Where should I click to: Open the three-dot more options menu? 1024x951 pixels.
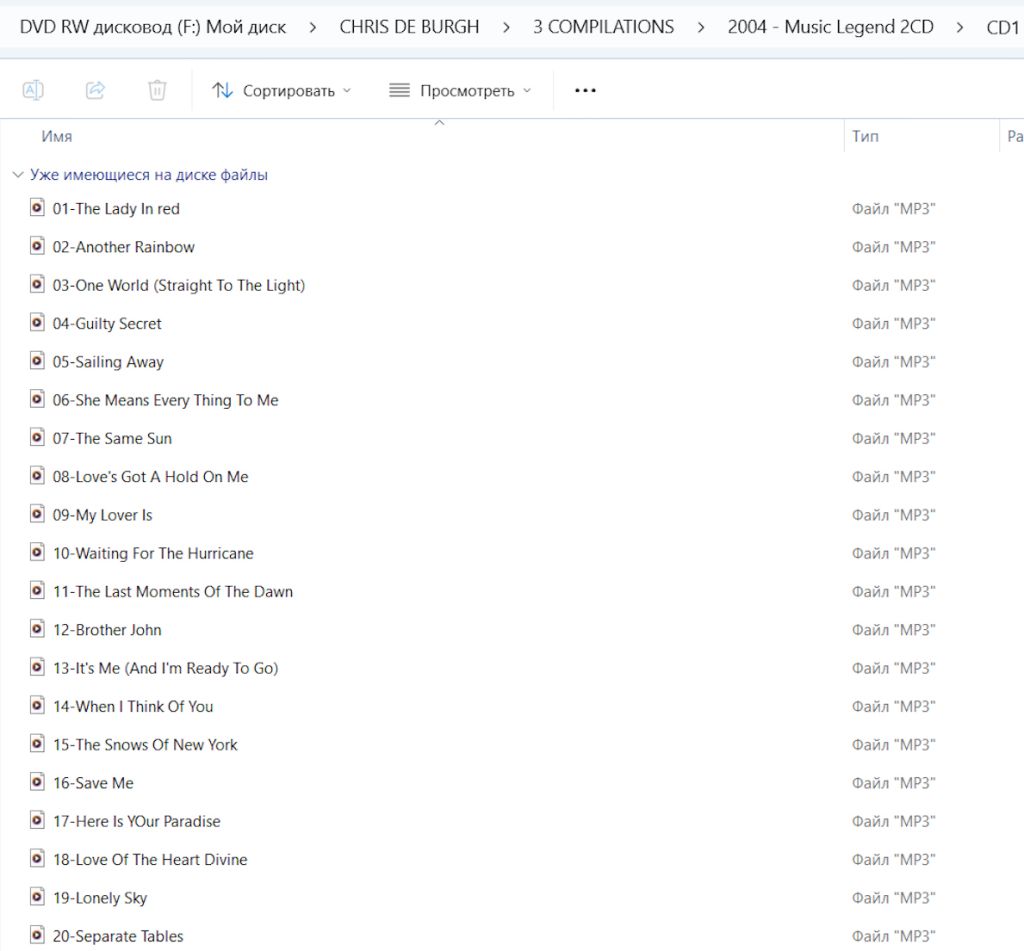585,90
